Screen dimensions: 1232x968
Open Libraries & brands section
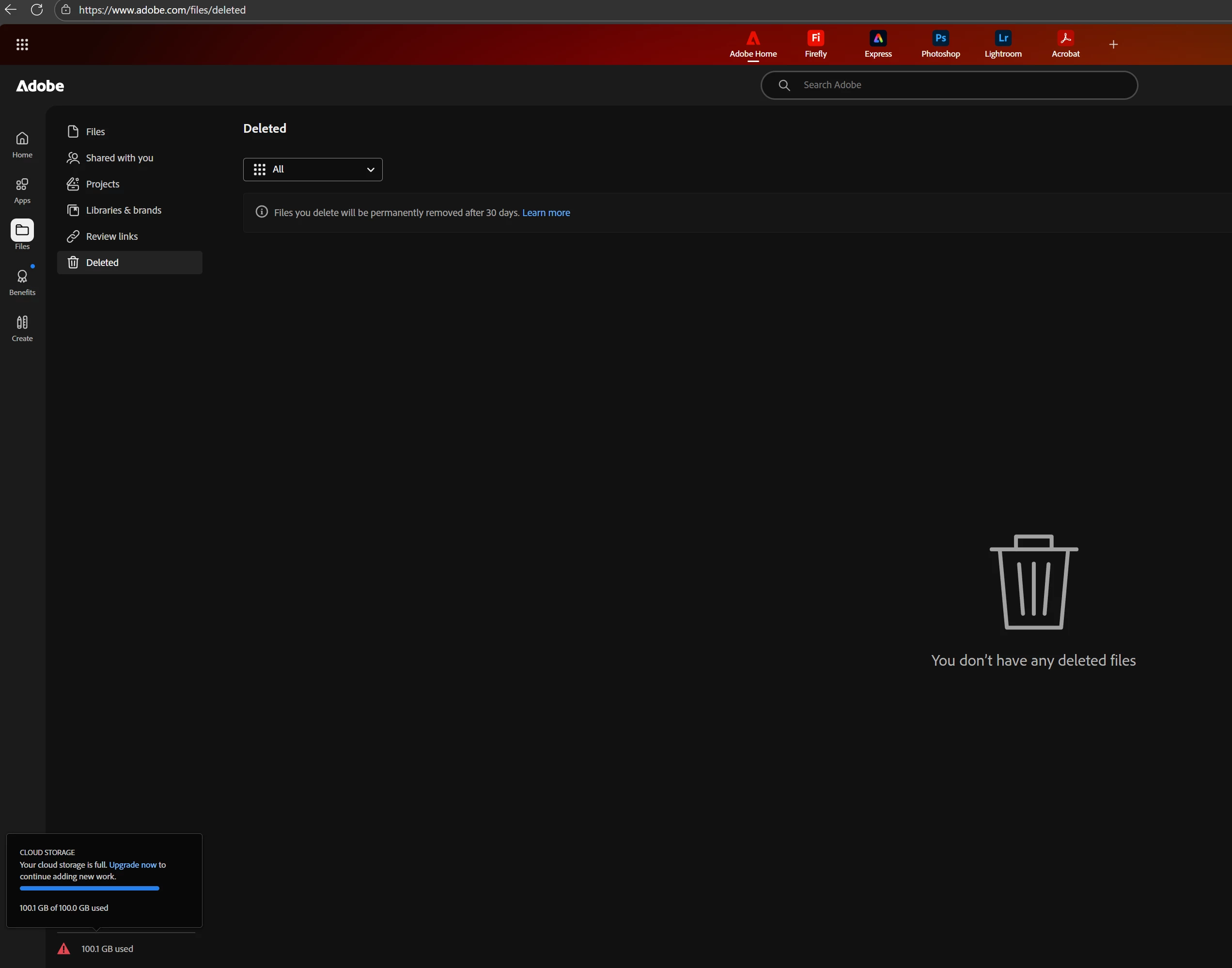[x=123, y=210]
